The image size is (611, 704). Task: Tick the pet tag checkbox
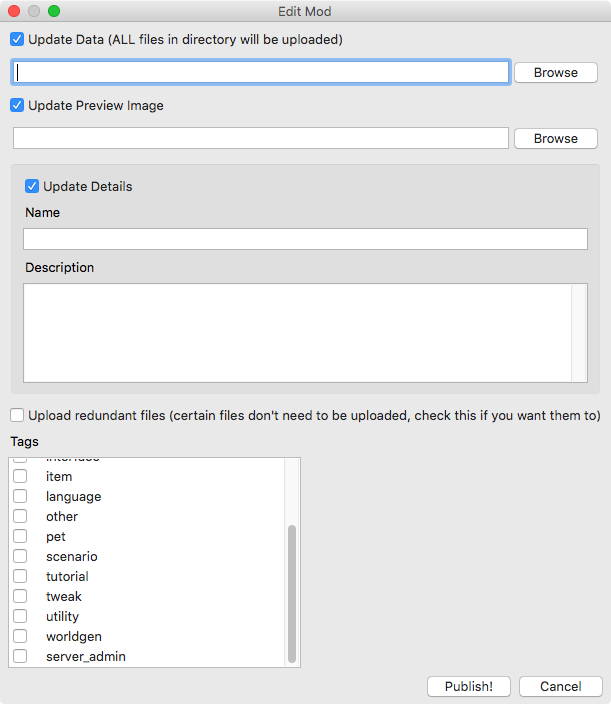point(20,536)
